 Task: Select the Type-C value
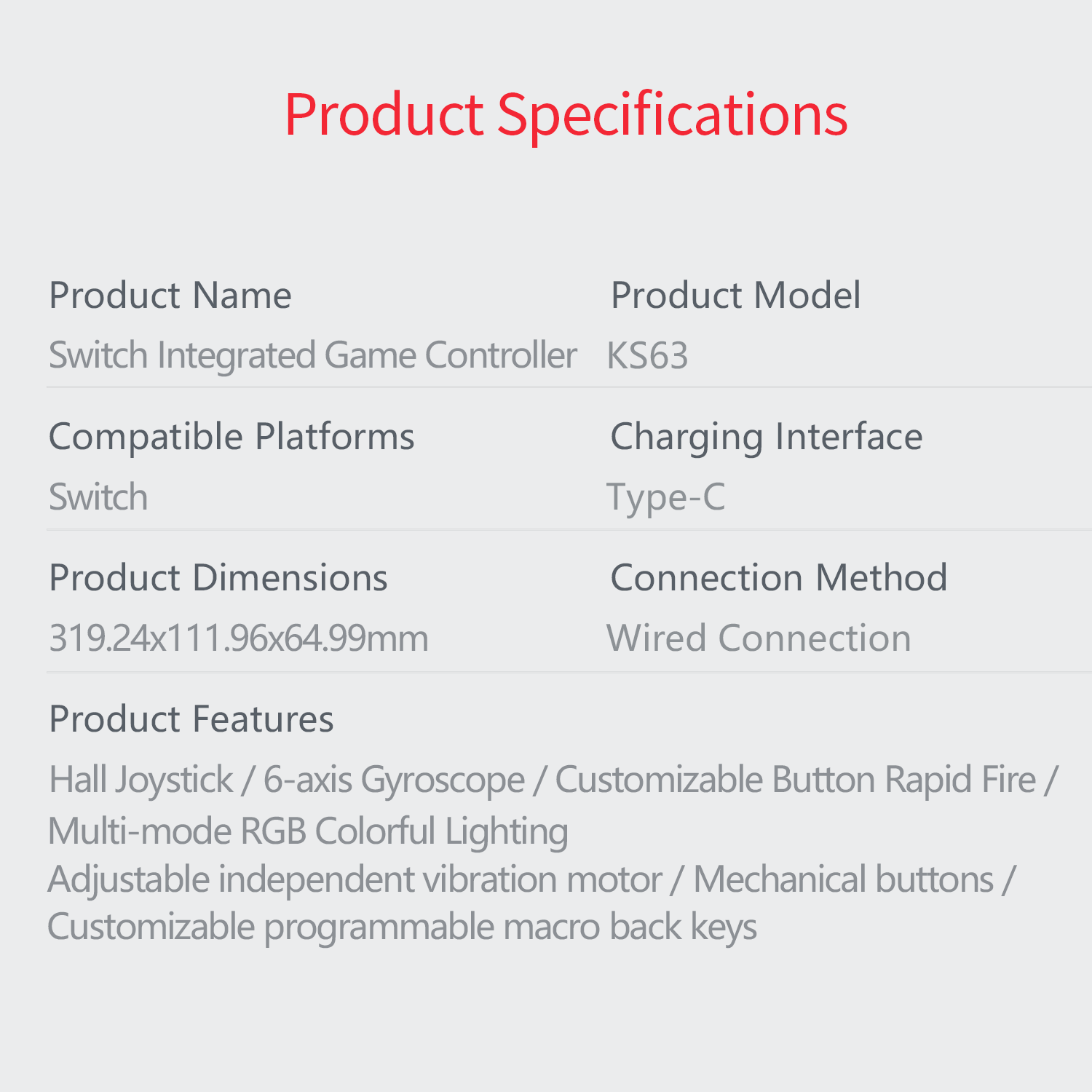coord(666,498)
